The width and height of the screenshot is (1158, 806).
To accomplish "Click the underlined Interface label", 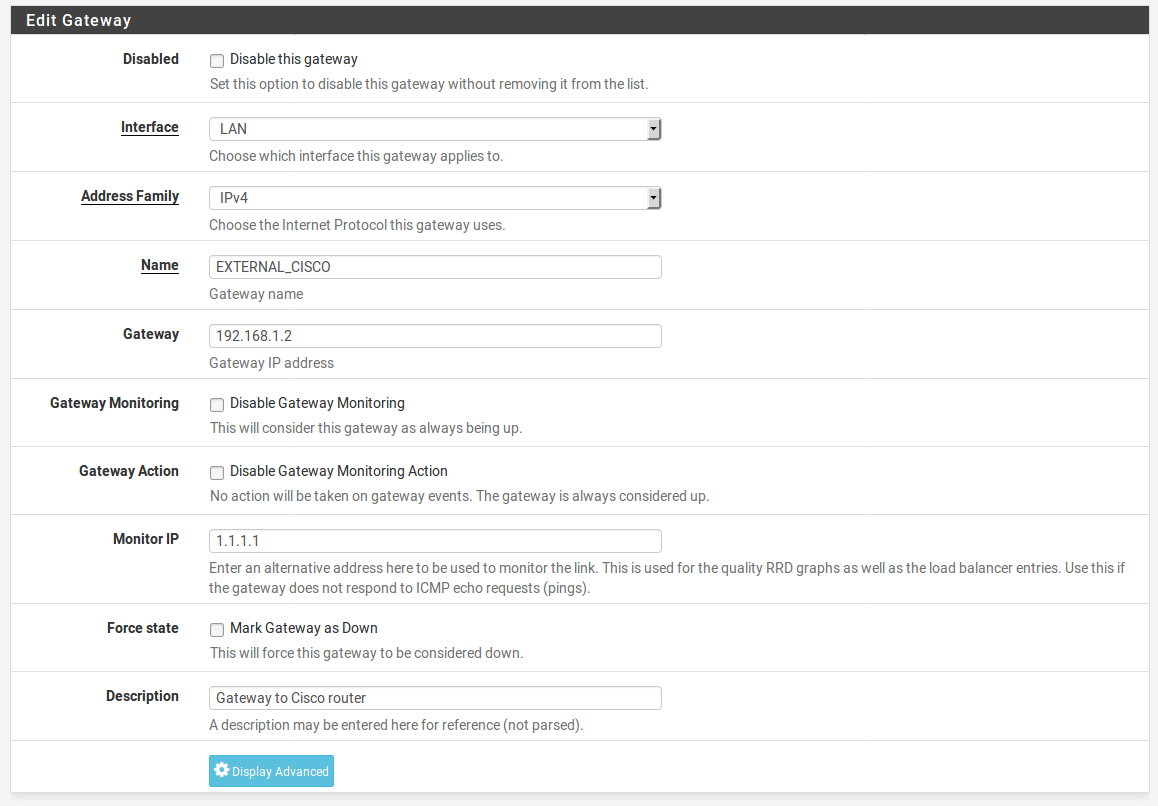I will (x=150, y=127).
